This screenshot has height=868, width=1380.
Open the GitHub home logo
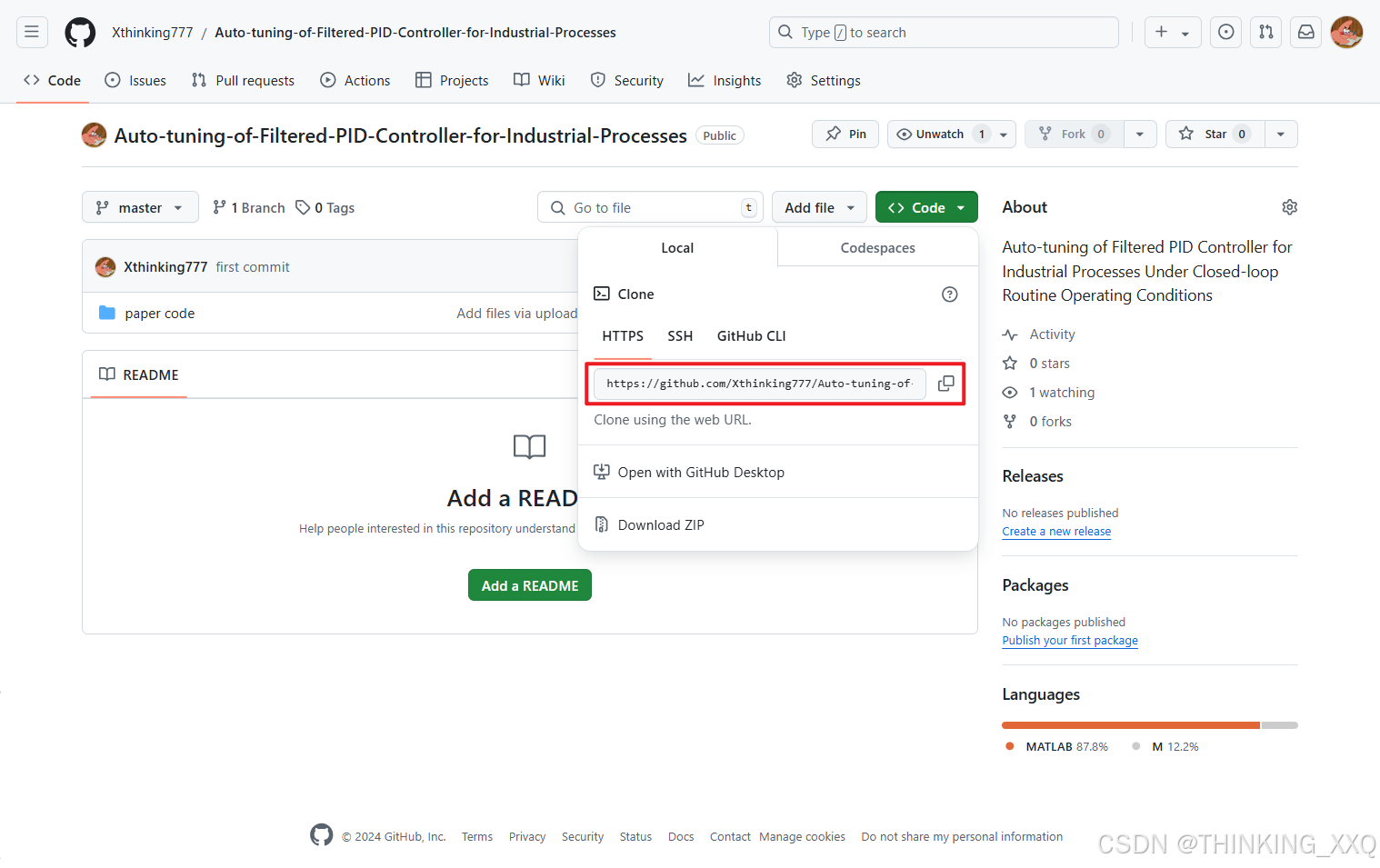(x=80, y=32)
